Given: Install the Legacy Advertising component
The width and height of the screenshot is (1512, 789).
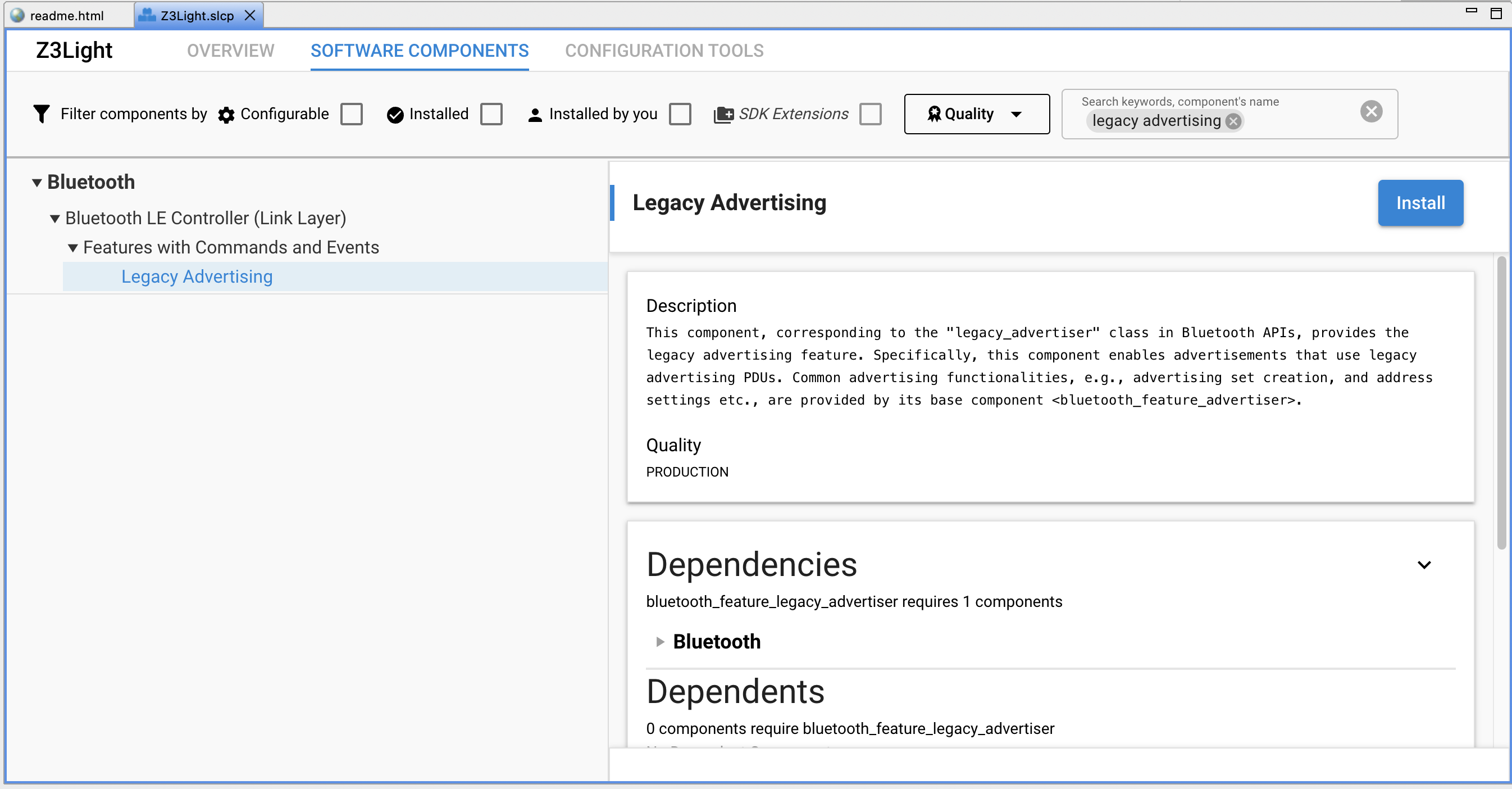Looking at the screenshot, I should 1420,202.
